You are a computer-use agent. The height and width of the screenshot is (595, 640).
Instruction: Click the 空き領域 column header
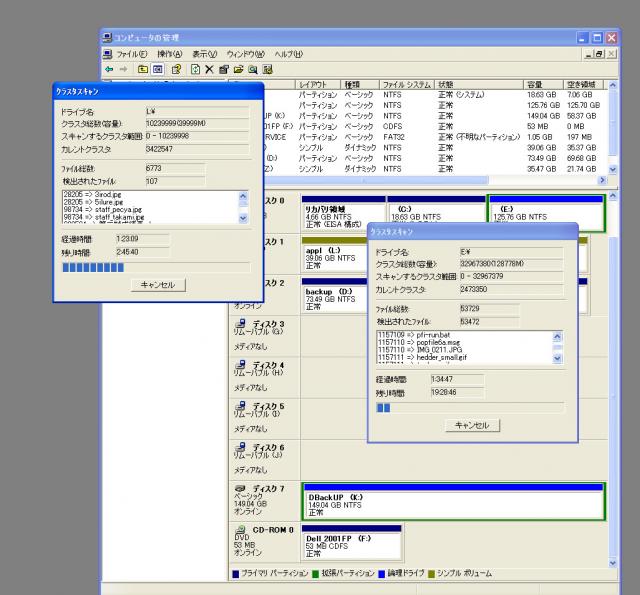click(x=581, y=85)
